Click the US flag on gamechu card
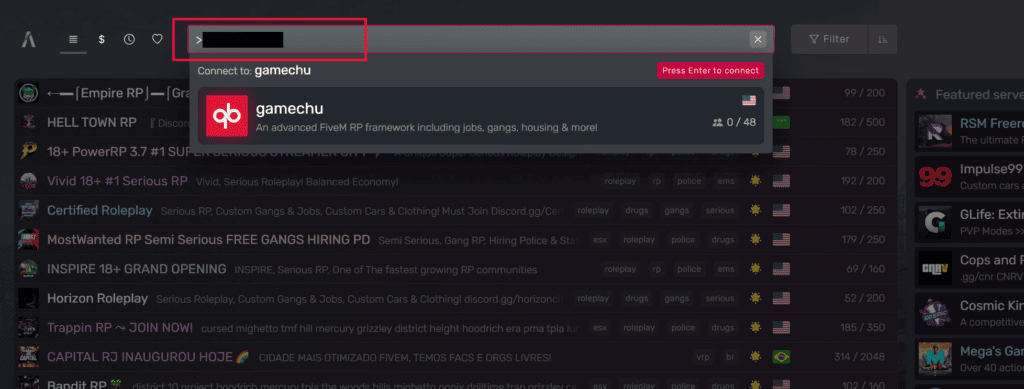 tap(749, 101)
